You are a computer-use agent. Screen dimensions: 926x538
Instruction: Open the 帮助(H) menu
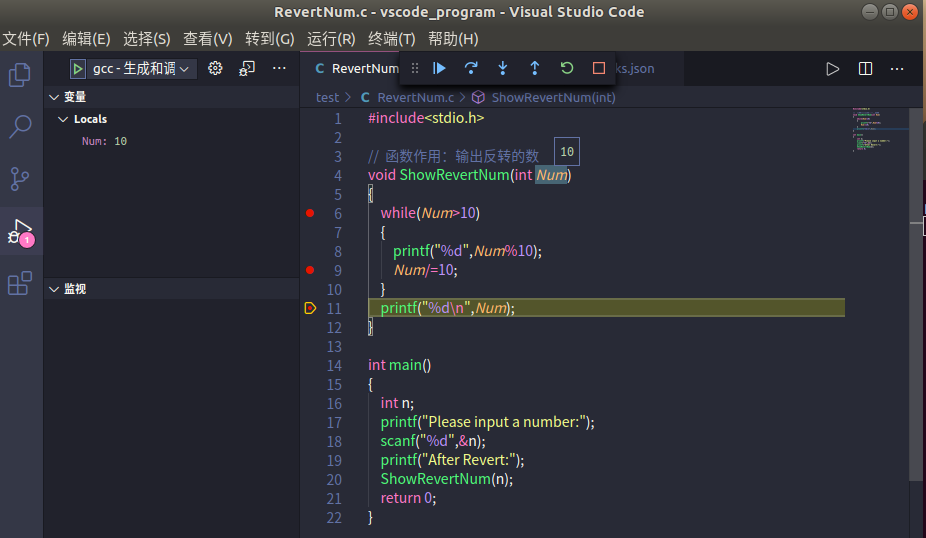tap(453, 39)
